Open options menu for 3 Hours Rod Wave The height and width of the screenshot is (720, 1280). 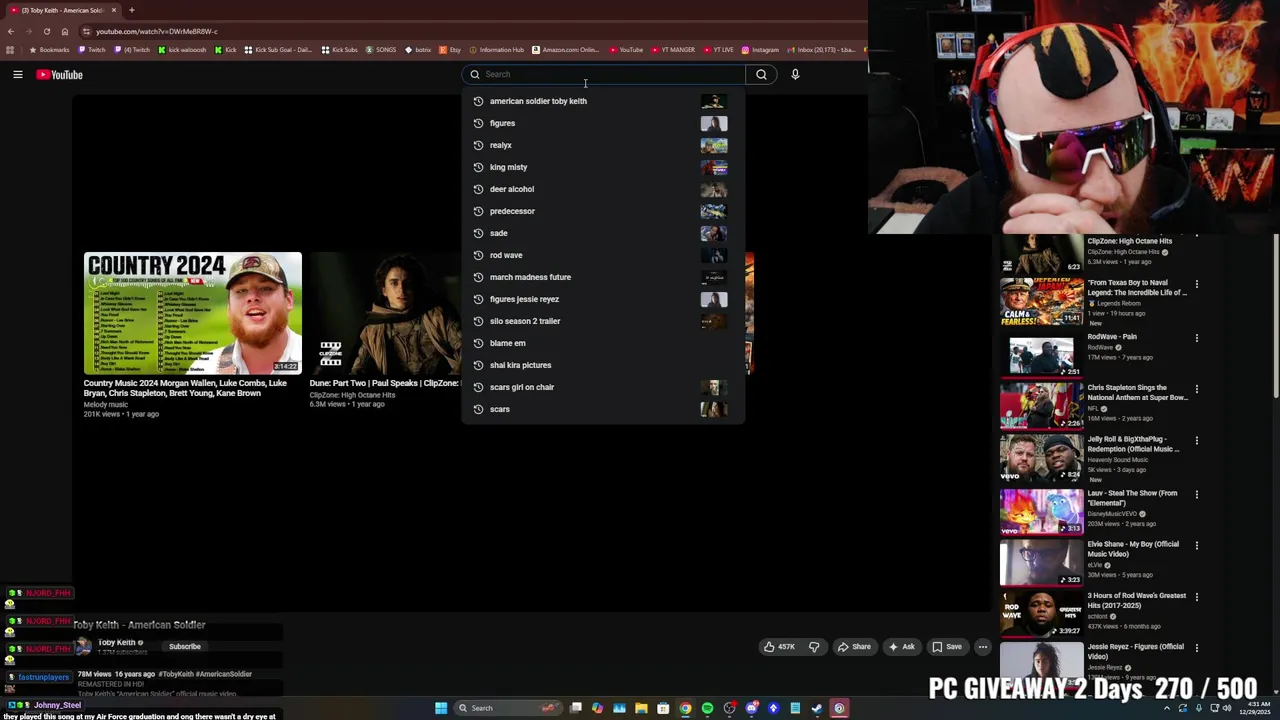point(1196,596)
